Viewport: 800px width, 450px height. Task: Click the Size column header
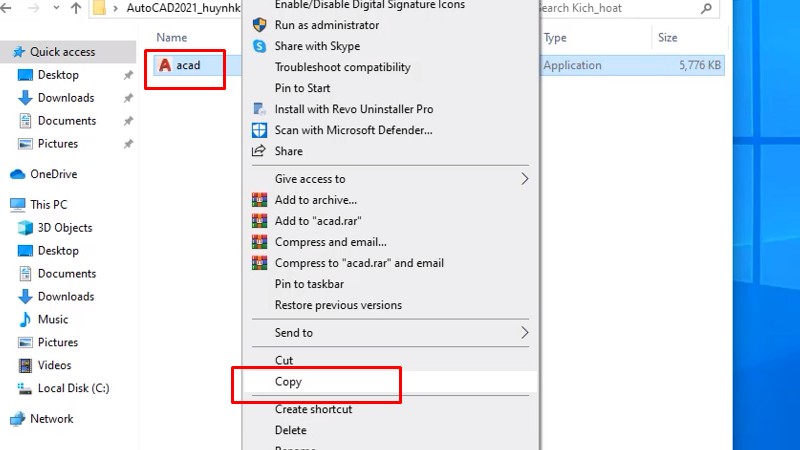tap(667, 38)
